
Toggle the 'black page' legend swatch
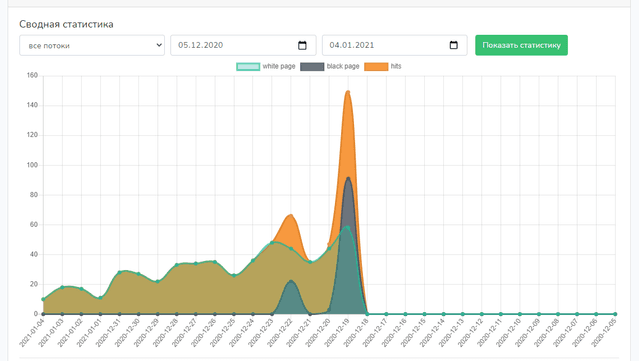[x=312, y=66]
